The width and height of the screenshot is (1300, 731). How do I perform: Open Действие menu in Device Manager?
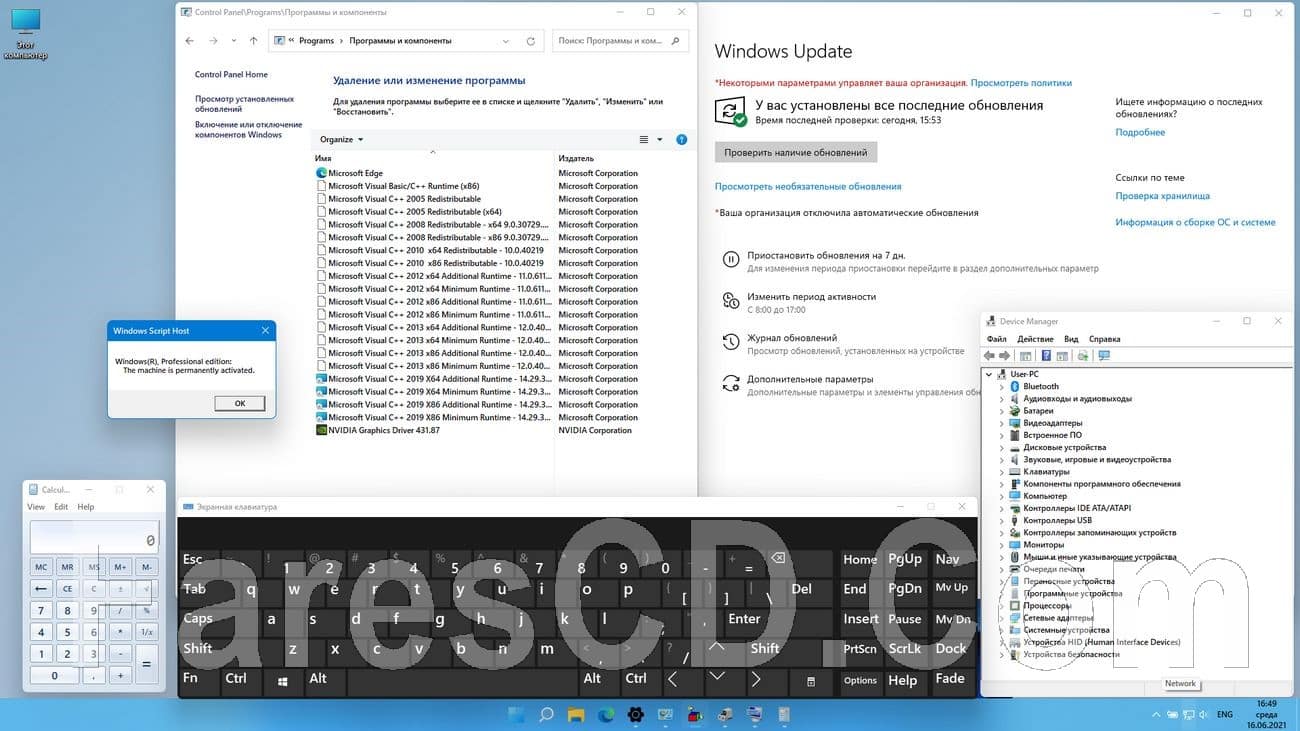1035,340
